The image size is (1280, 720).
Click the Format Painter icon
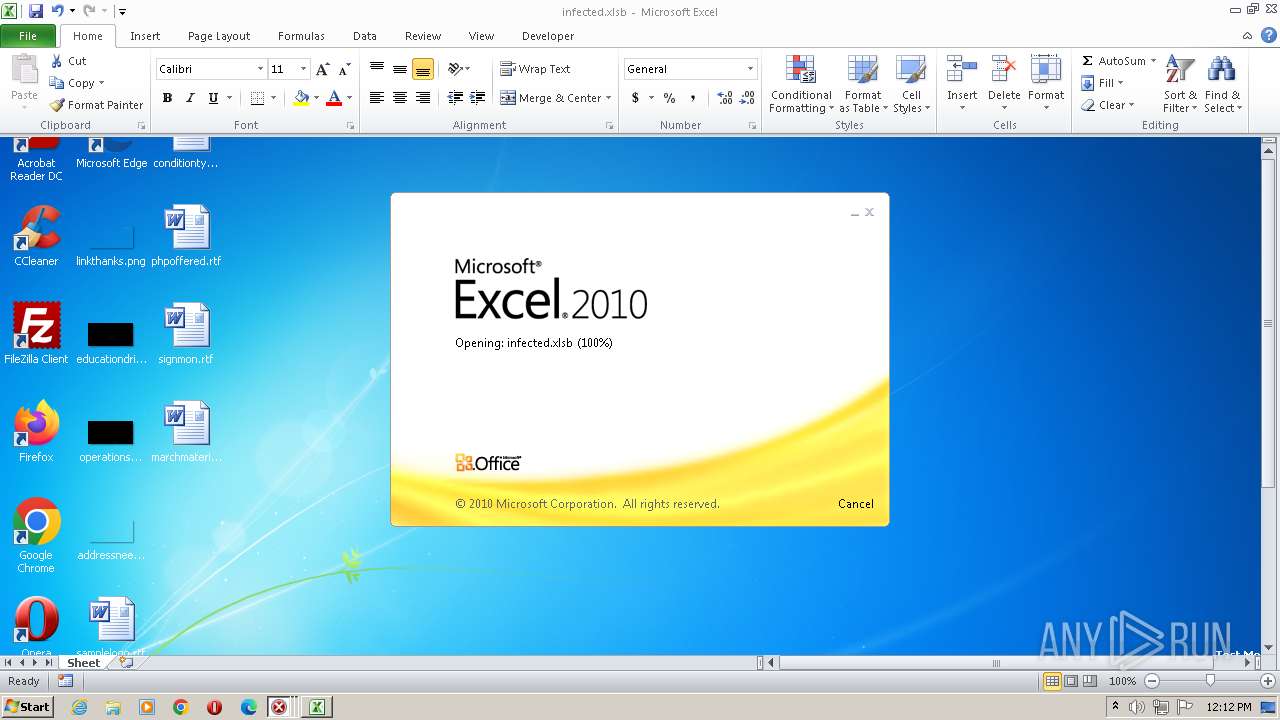point(58,105)
